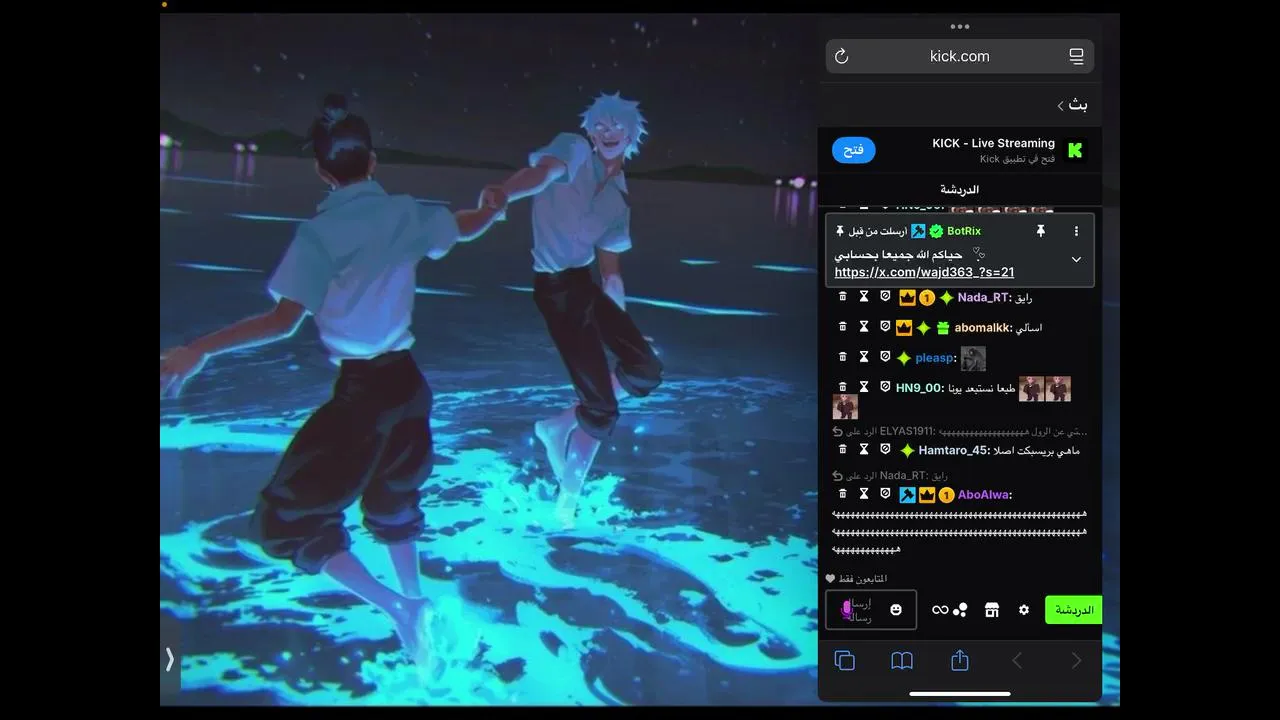Open pleasp username profile
This screenshot has width=1280, height=720.
(935, 358)
